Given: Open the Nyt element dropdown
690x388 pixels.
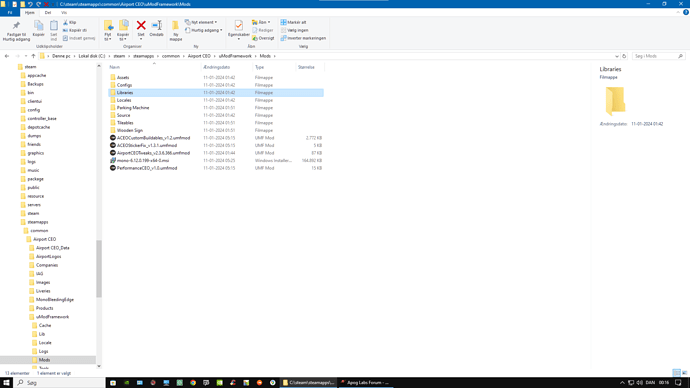Looking at the screenshot, I should [x=201, y=22].
